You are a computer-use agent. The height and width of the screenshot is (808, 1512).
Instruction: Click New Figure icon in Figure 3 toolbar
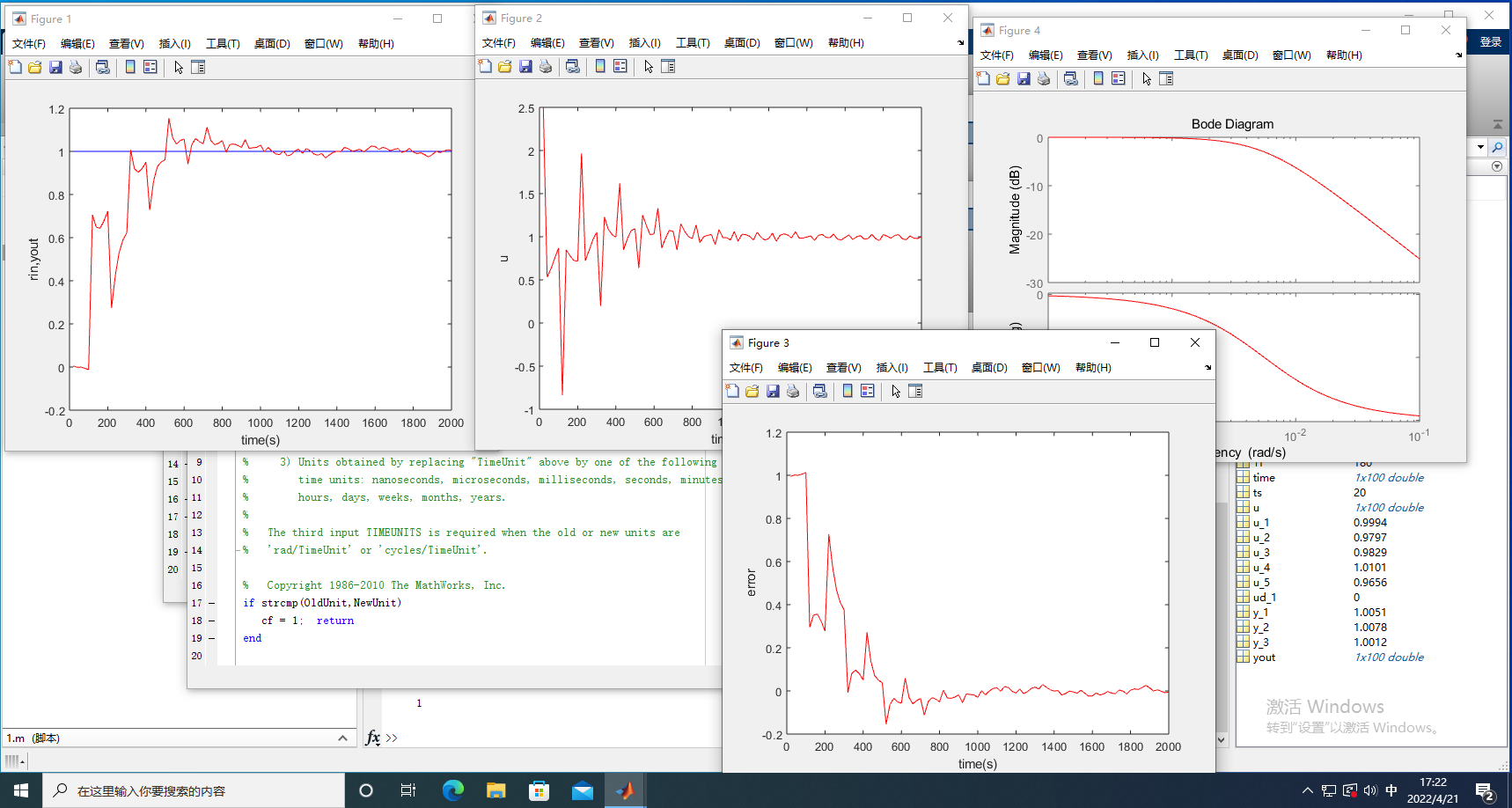732,391
